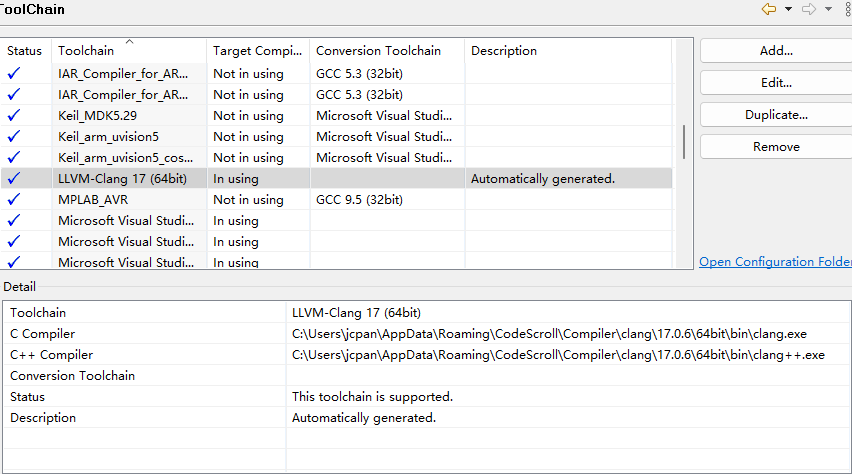Image resolution: width=852 pixels, height=474 pixels.
Task: Click the Conversion Toolchain column header
Action: [x=387, y=51]
